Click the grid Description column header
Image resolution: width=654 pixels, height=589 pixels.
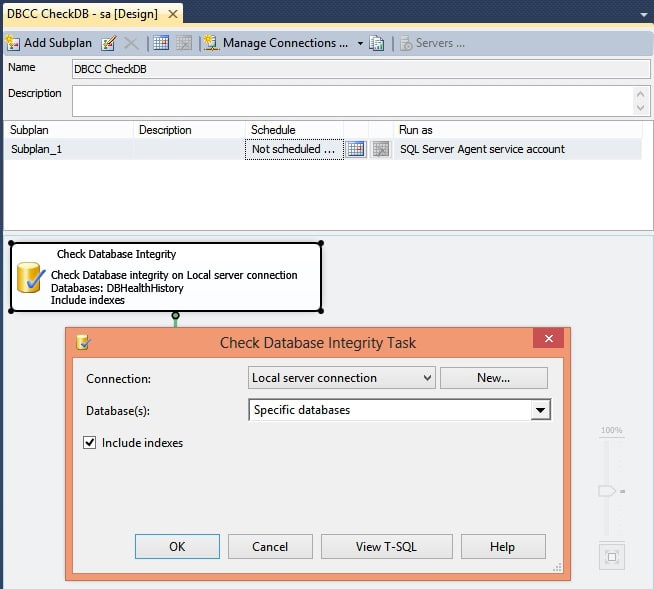pyautogui.click(x=189, y=130)
